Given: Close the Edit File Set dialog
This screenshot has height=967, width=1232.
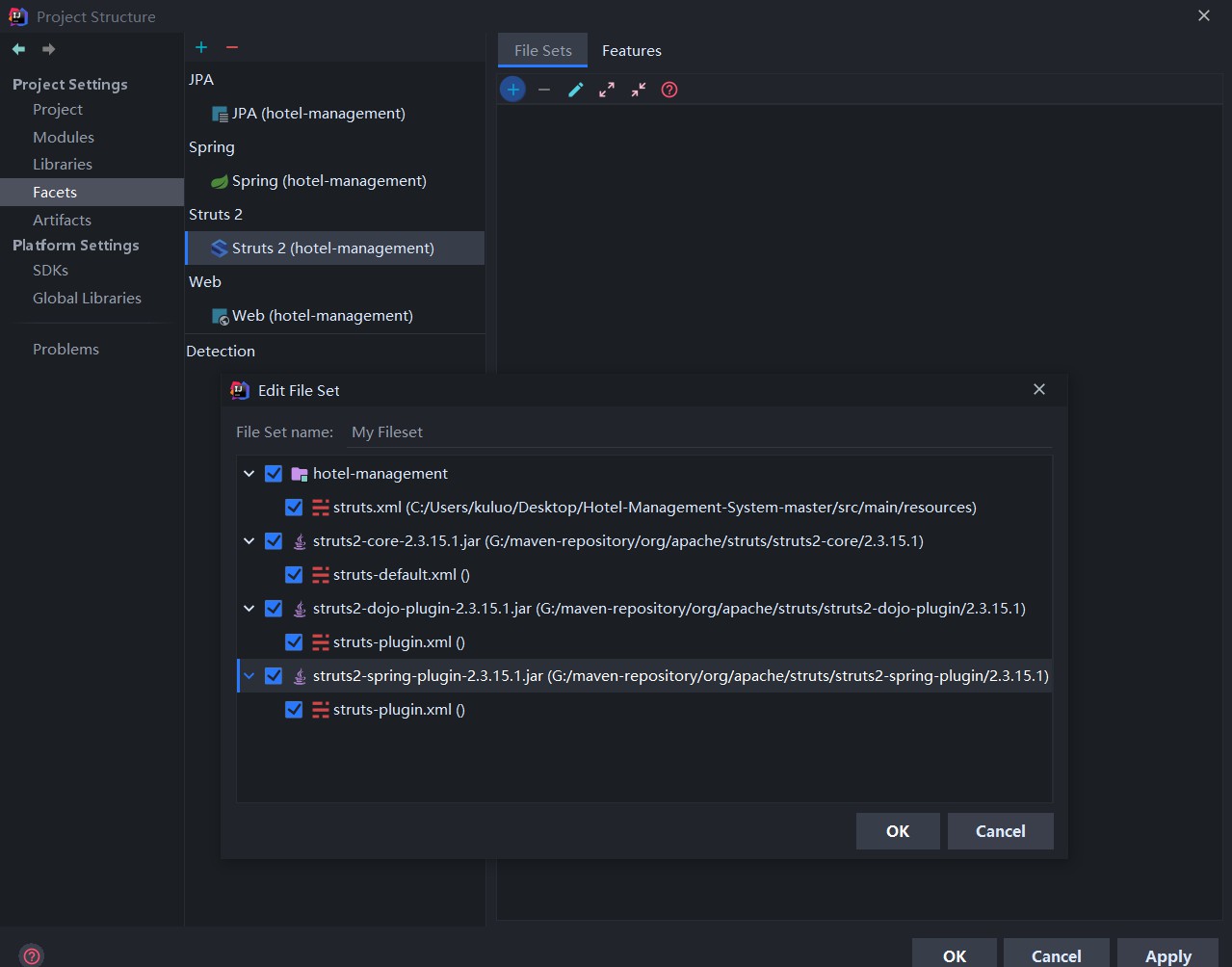Looking at the screenshot, I should pyautogui.click(x=1038, y=389).
